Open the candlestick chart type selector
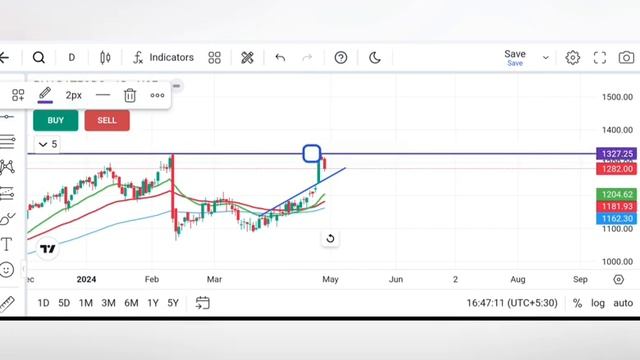Image resolution: width=640 pixels, height=360 pixels. click(105, 58)
